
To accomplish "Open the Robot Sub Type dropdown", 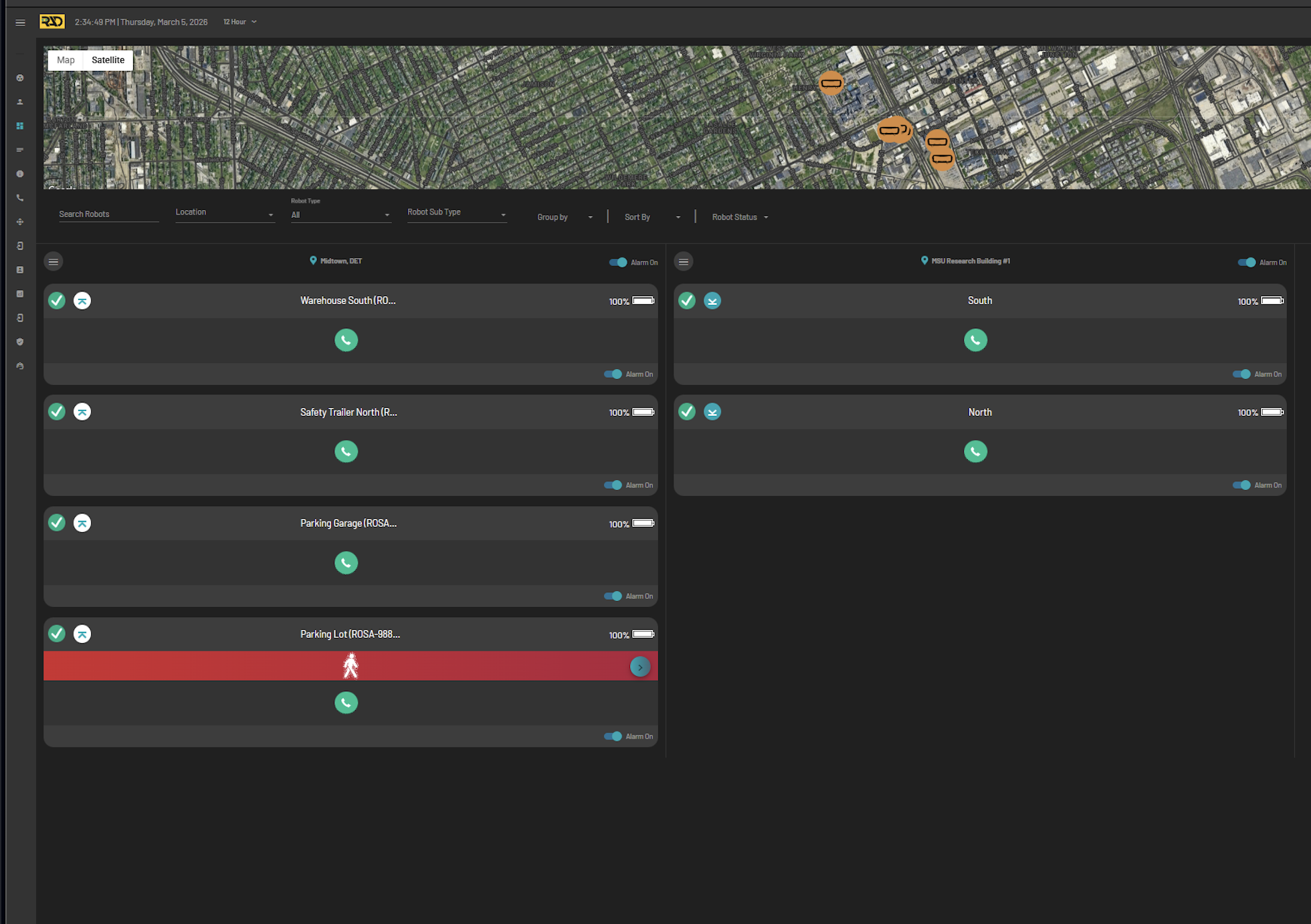I will click(x=457, y=213).
